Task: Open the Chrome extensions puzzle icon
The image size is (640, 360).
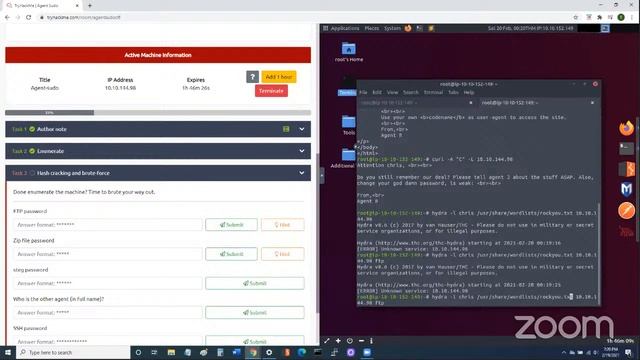Action: [x=599, y=17]
